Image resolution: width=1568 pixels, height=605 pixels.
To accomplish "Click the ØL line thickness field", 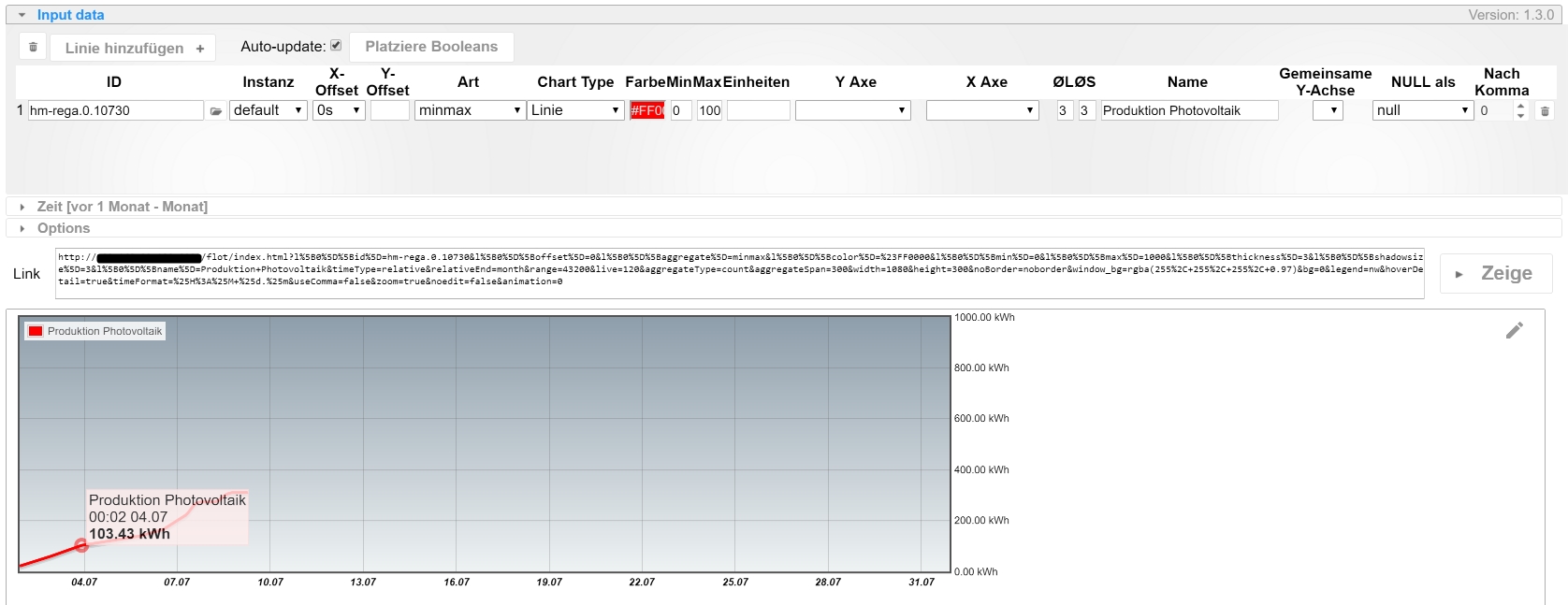I will [1065, 110].
